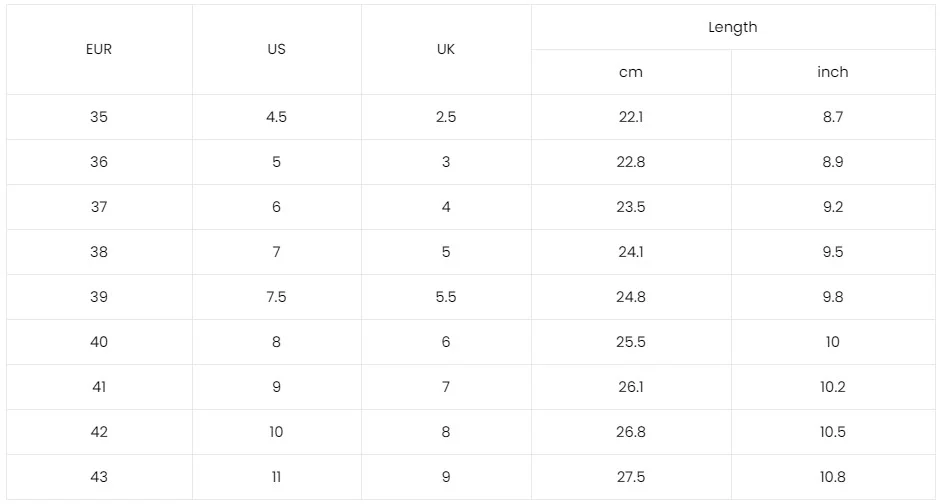941x504 pixels.
Task: Select the Length header cell
Action: tap(732, 27)
